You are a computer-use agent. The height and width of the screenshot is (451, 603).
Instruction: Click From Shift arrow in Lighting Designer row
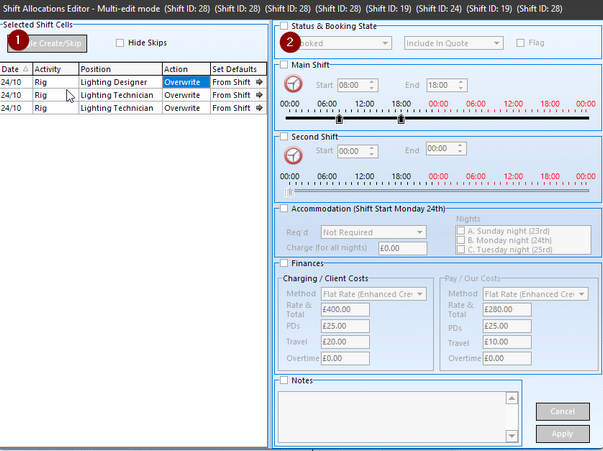(259, 81)
